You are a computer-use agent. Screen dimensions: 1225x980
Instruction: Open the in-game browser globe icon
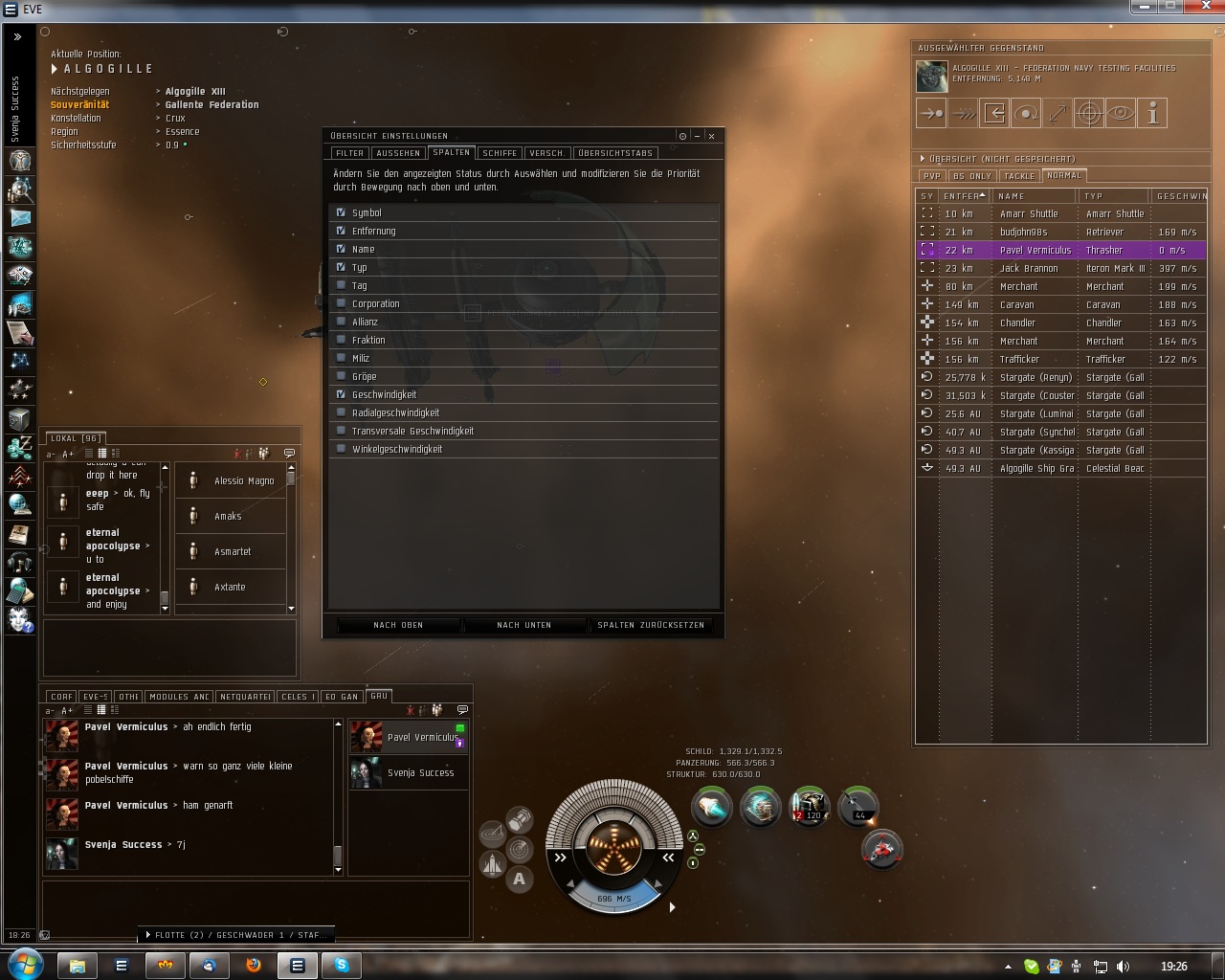point(20,504)
